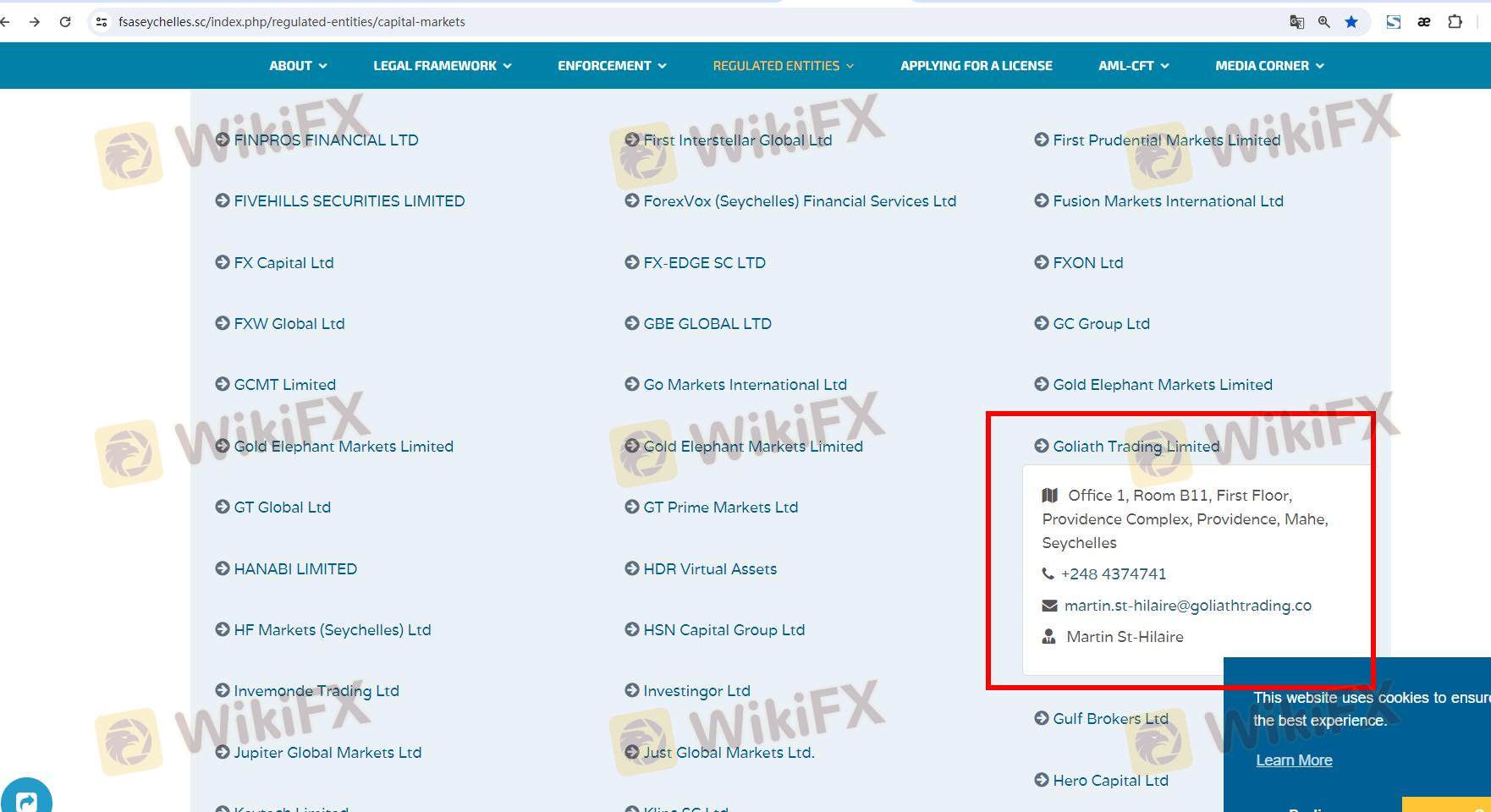Open the LEGAL FRAMEWORK dropdown
Screen dimensions: 1491x812
(x=442, y=66)
